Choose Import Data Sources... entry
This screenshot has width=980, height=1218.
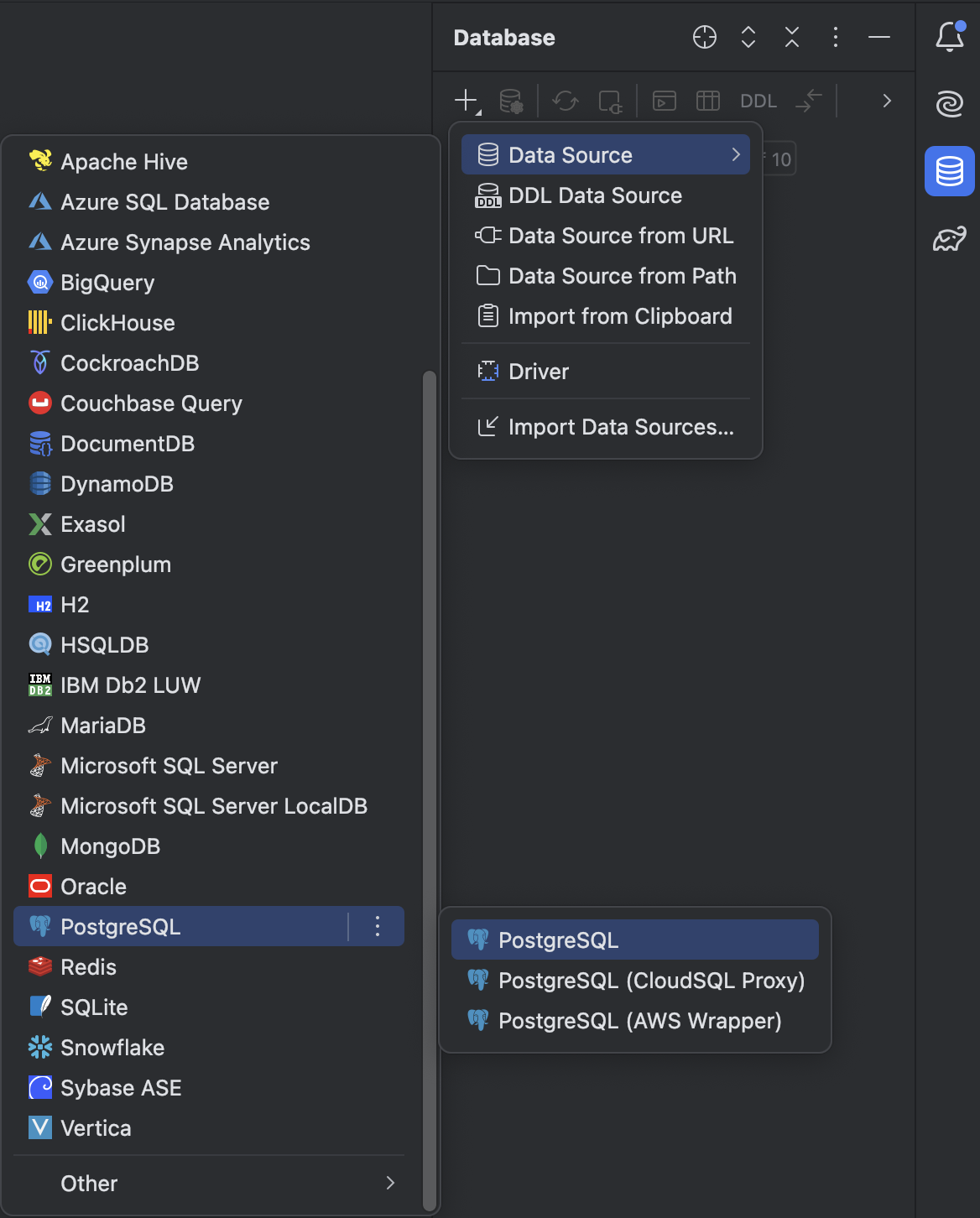pyautogui.click(x=606, y=427)
